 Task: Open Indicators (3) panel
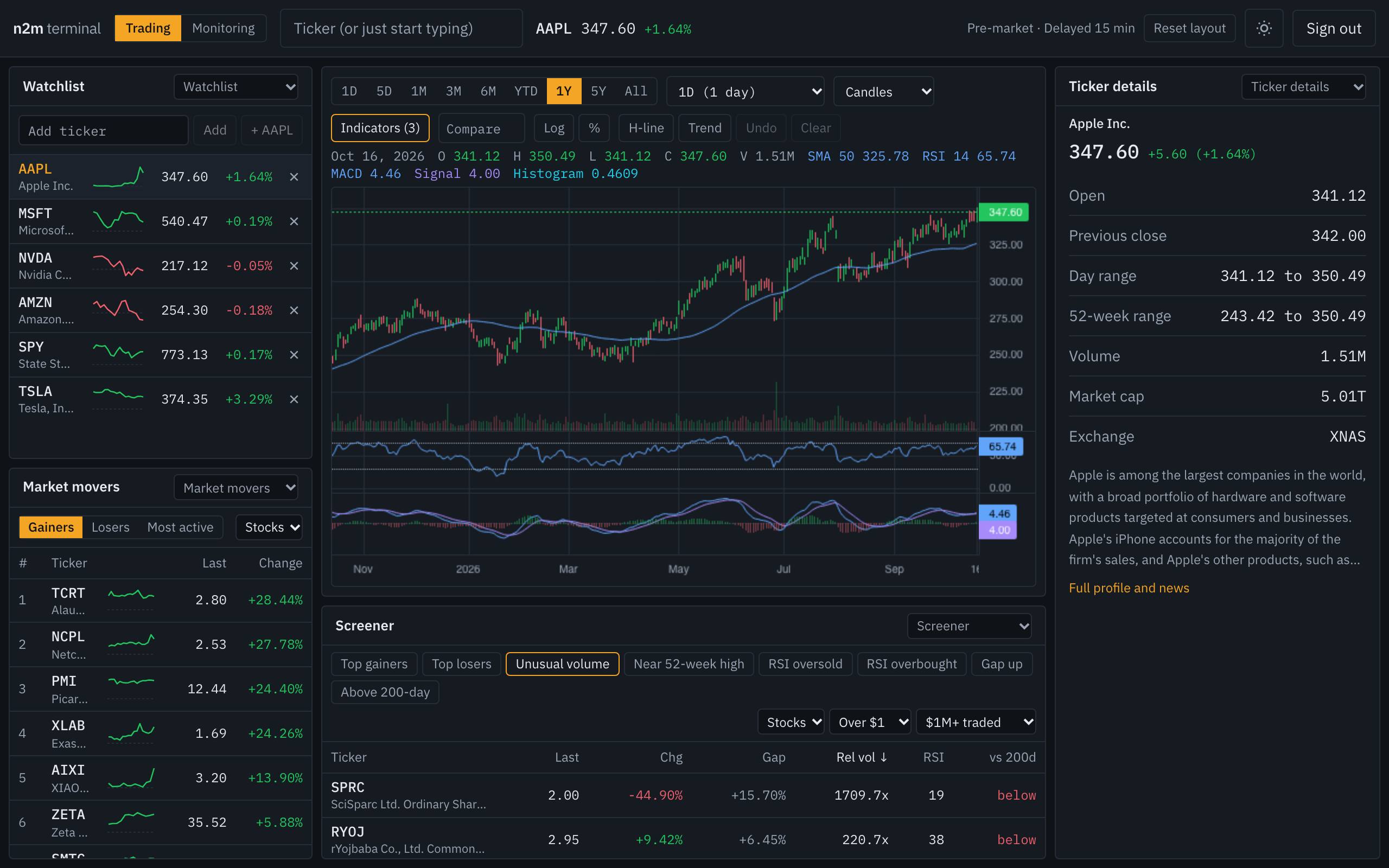point(380,128)
